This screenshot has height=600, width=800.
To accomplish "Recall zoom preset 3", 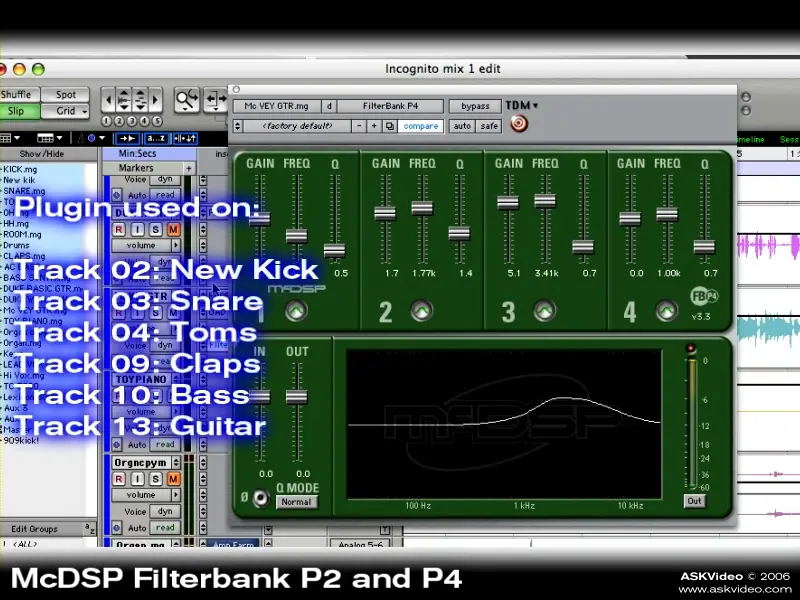I will point(132,121).
